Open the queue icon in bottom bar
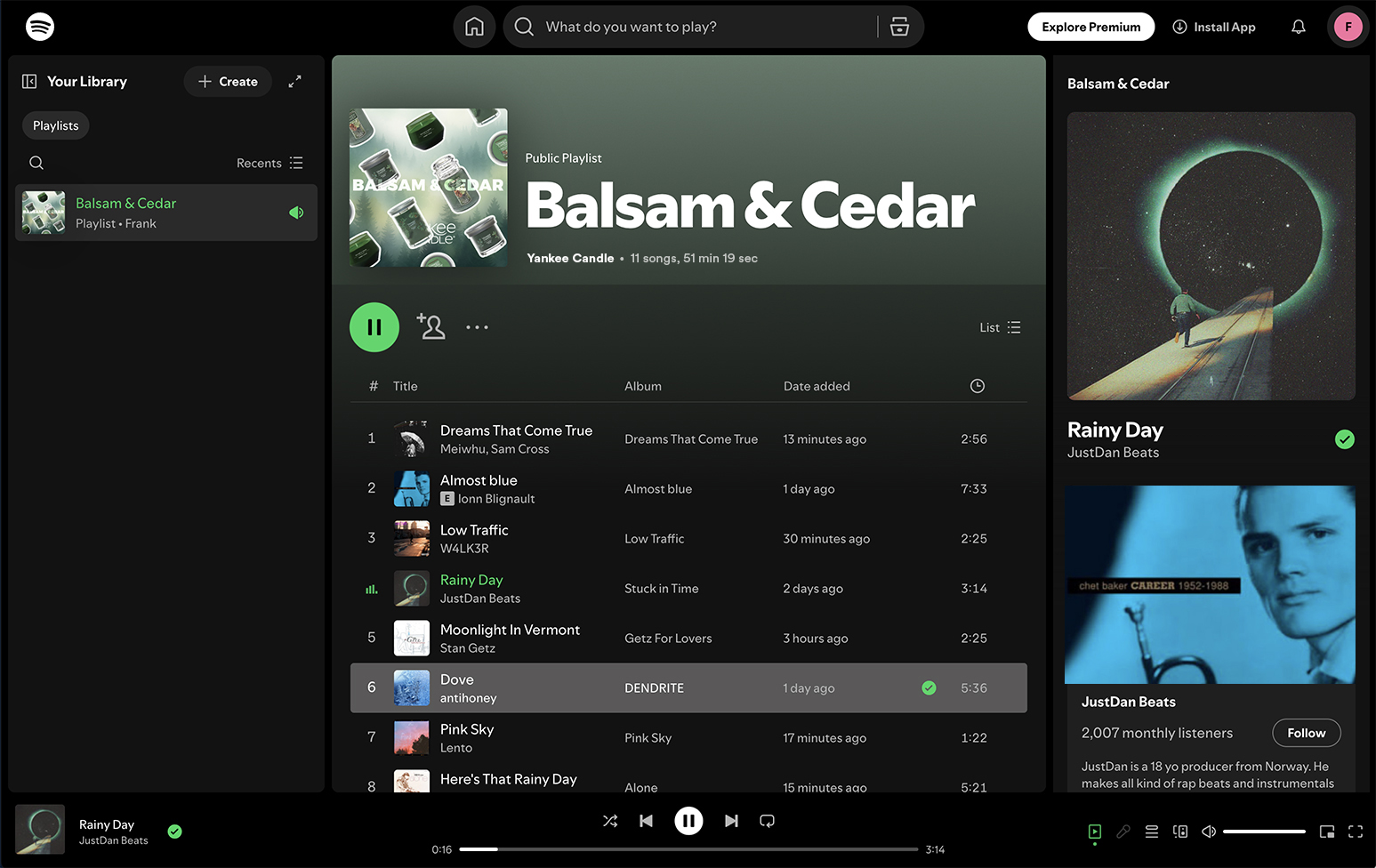1376x868 pixels. (x=1152, y=832)
